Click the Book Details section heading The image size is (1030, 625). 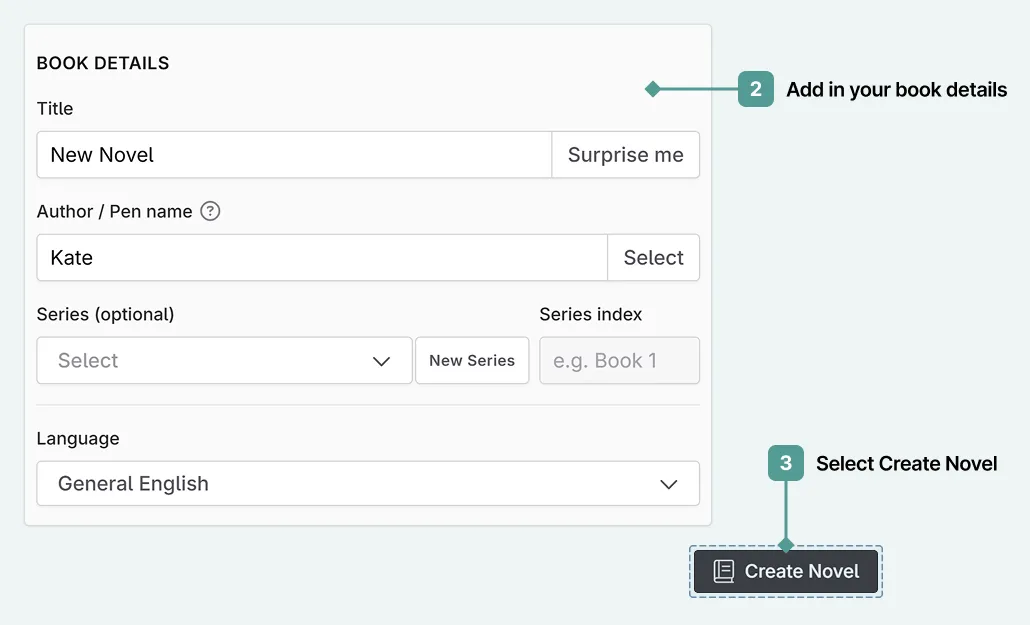(102, 62)
